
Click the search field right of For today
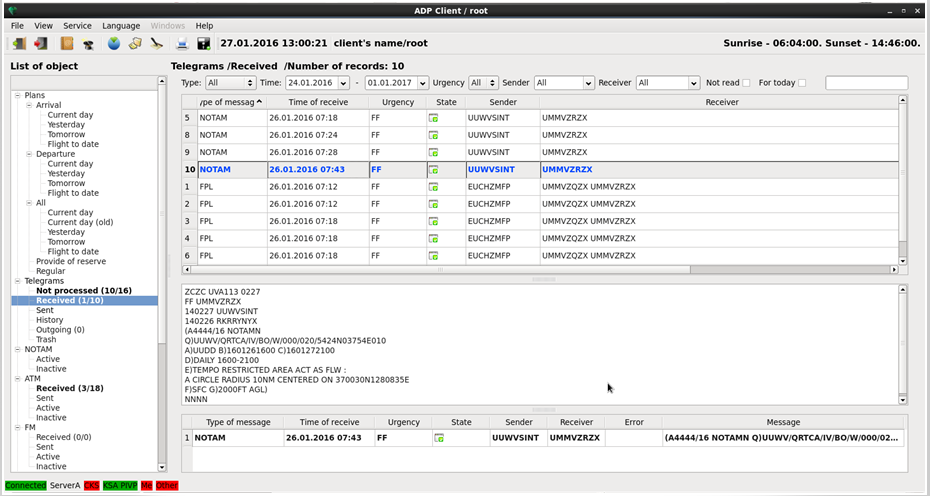(x=865, y=83)
